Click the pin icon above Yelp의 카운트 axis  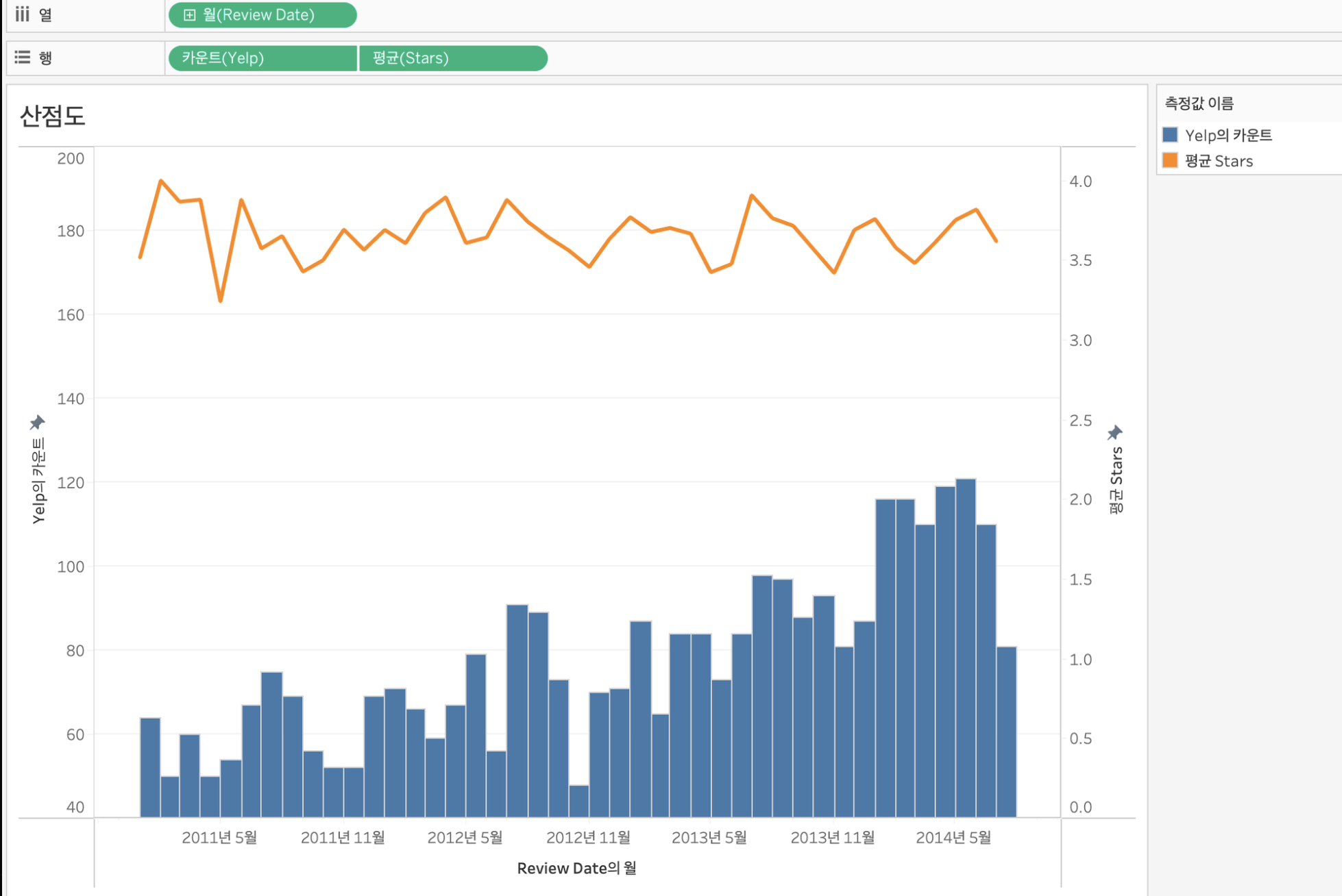pos(37,422)
